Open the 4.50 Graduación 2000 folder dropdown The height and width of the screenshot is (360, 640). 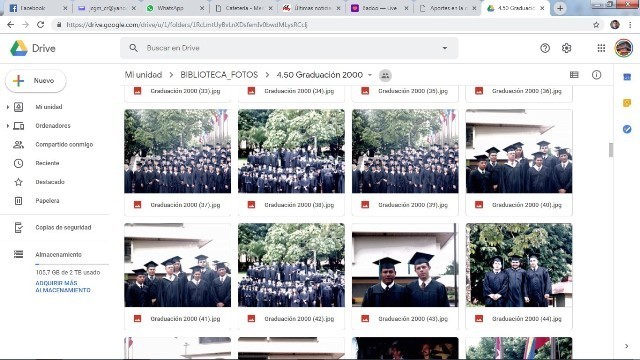370,75
